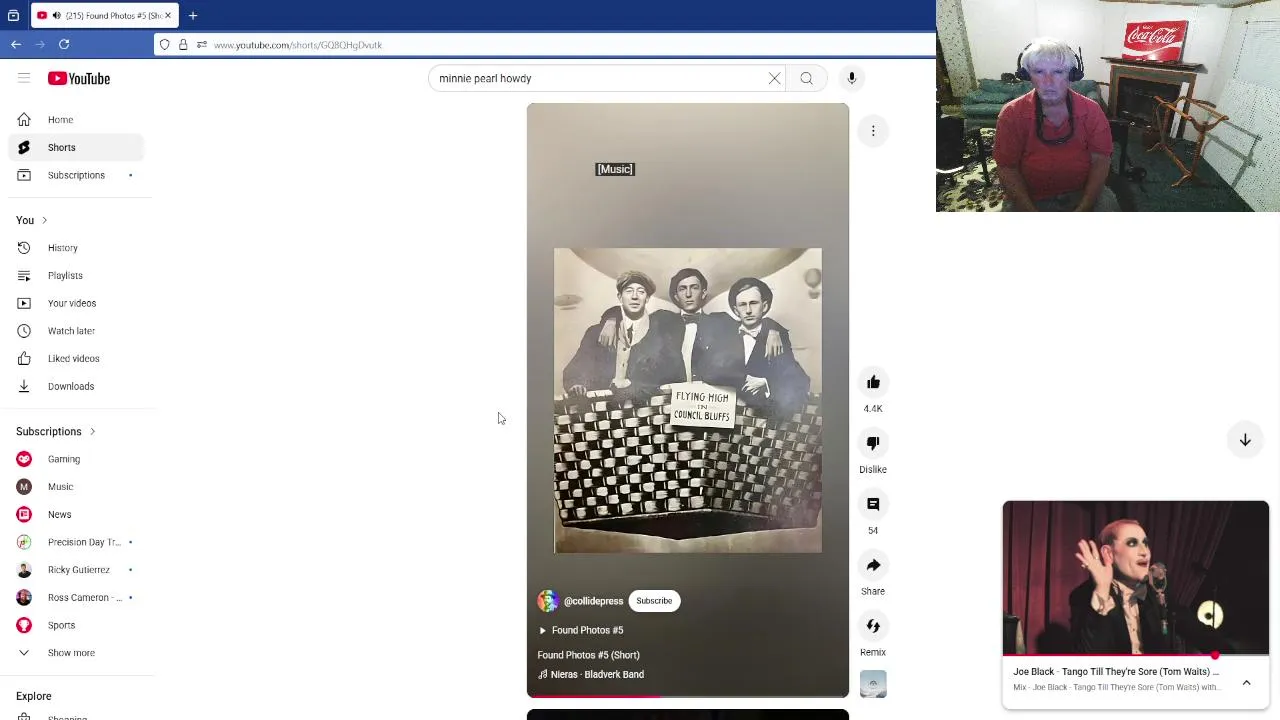The height and width of the screenshot is (720, 1280).
Task: Open the @collidepress channel name
Action: coord(593,601)
